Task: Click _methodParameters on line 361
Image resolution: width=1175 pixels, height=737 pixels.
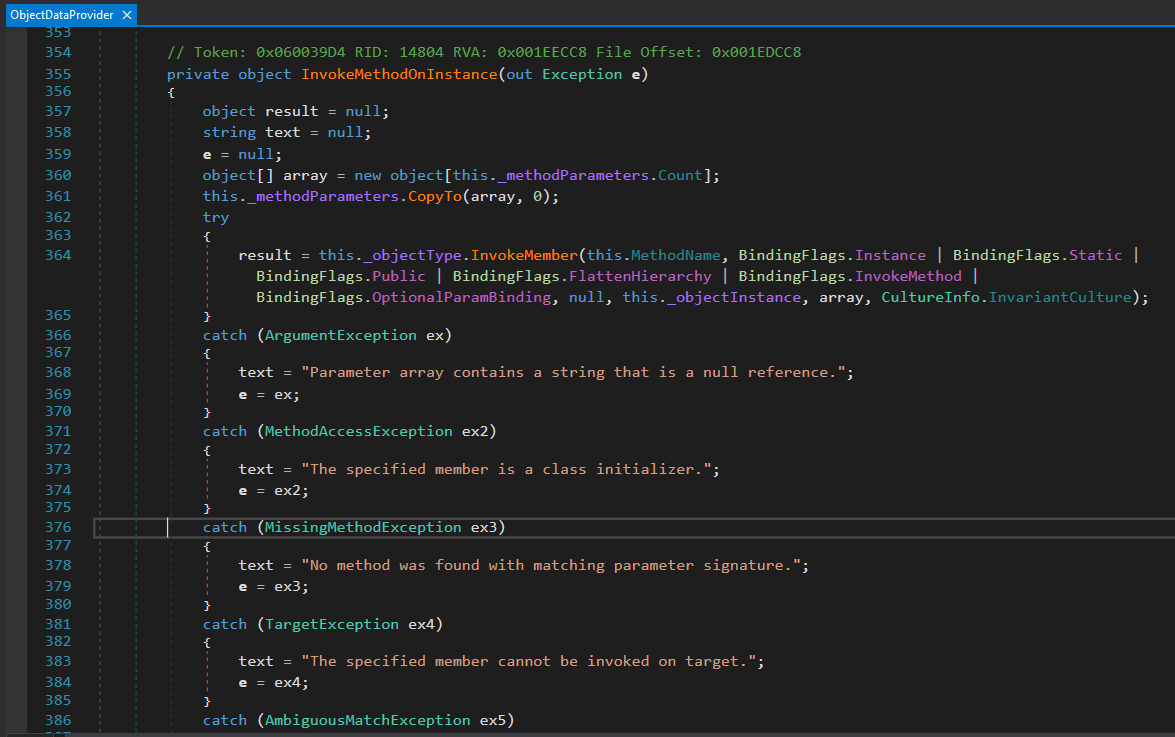Action: [323, 196]
